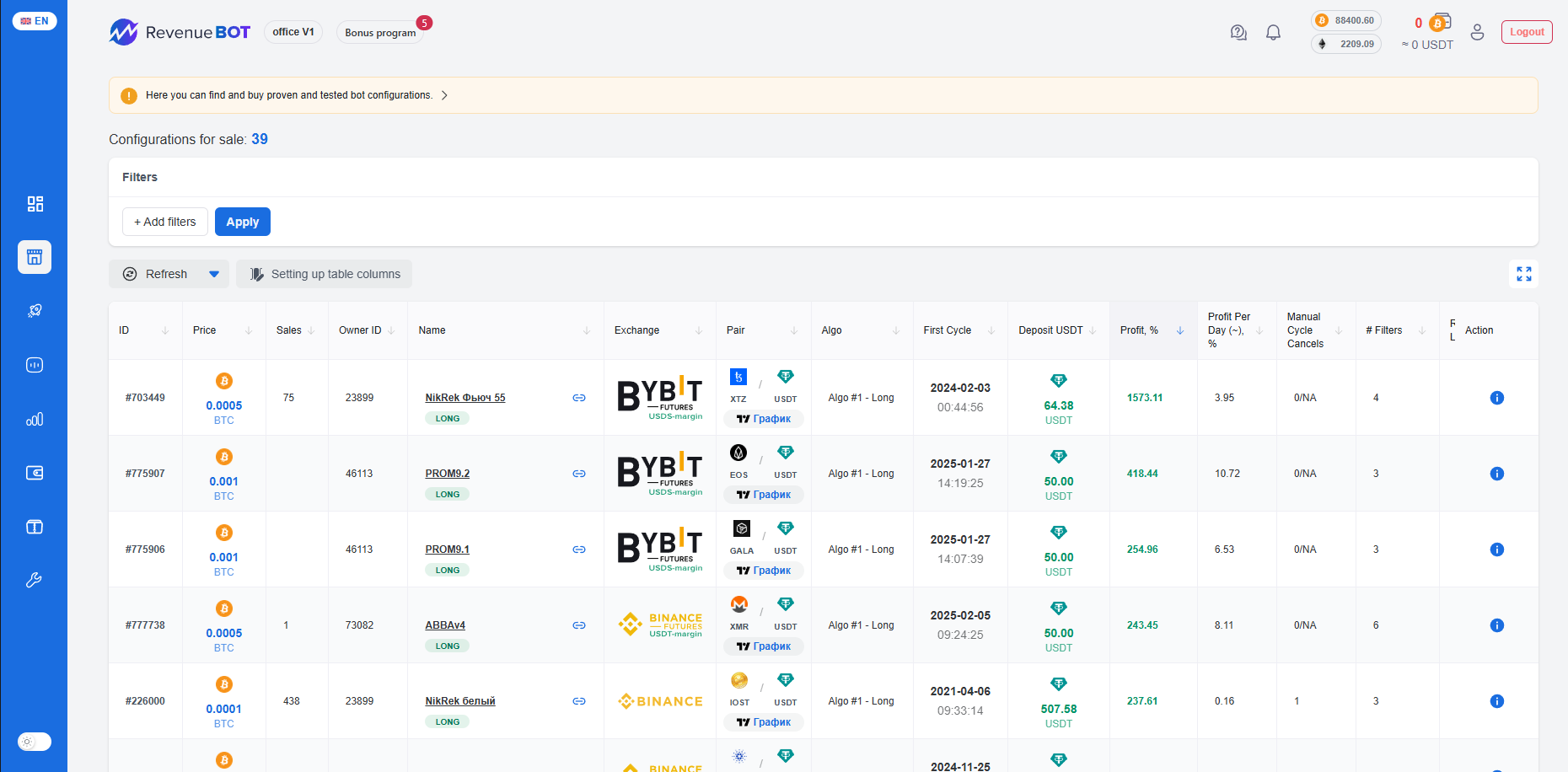Open the user profile icon
The height and width of the screenshot is (772, 1568).
[1477, 32]
